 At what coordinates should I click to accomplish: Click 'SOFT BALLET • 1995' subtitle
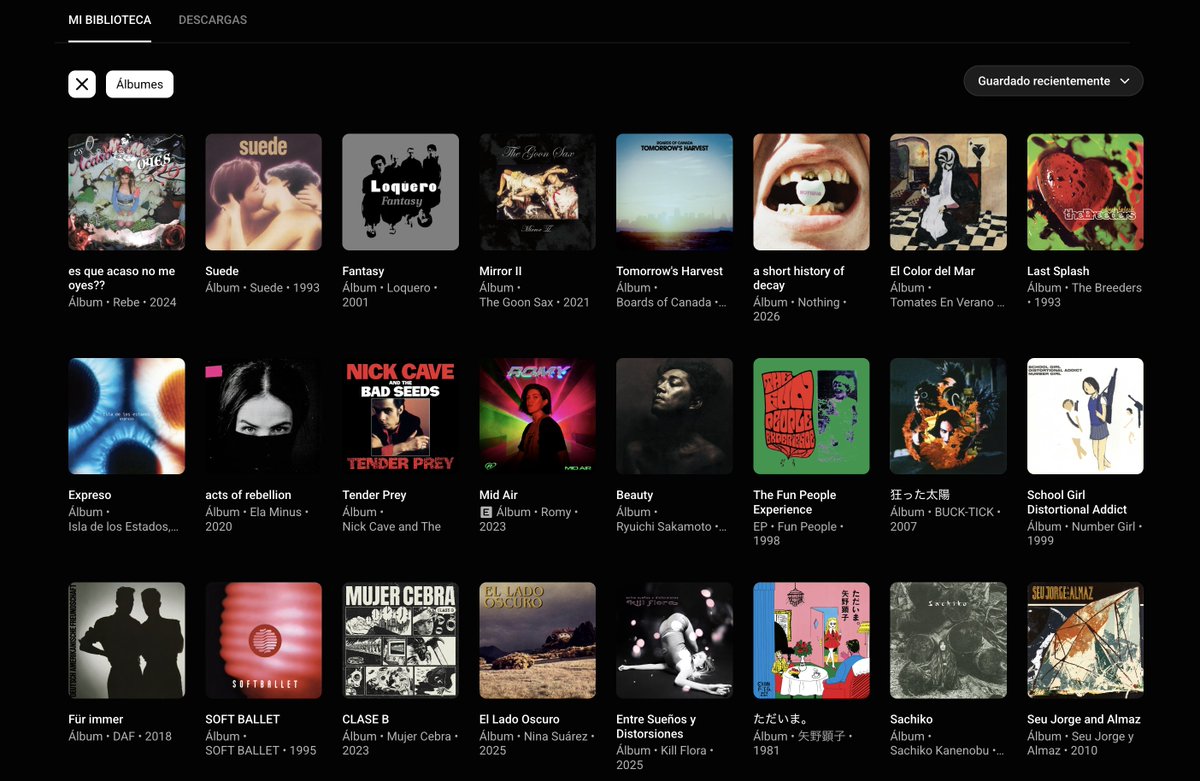(x=260, y=750)
